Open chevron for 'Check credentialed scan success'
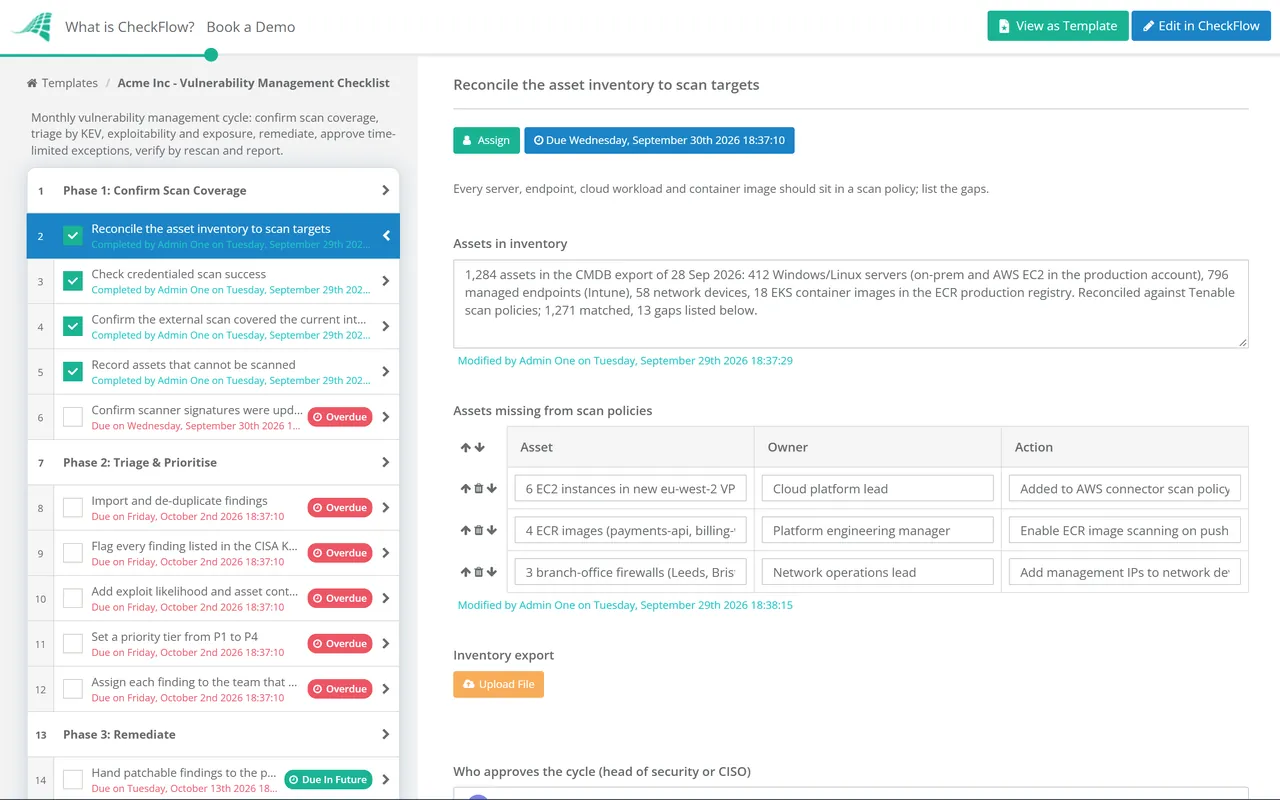1280x800 pixels. [386, 281]
